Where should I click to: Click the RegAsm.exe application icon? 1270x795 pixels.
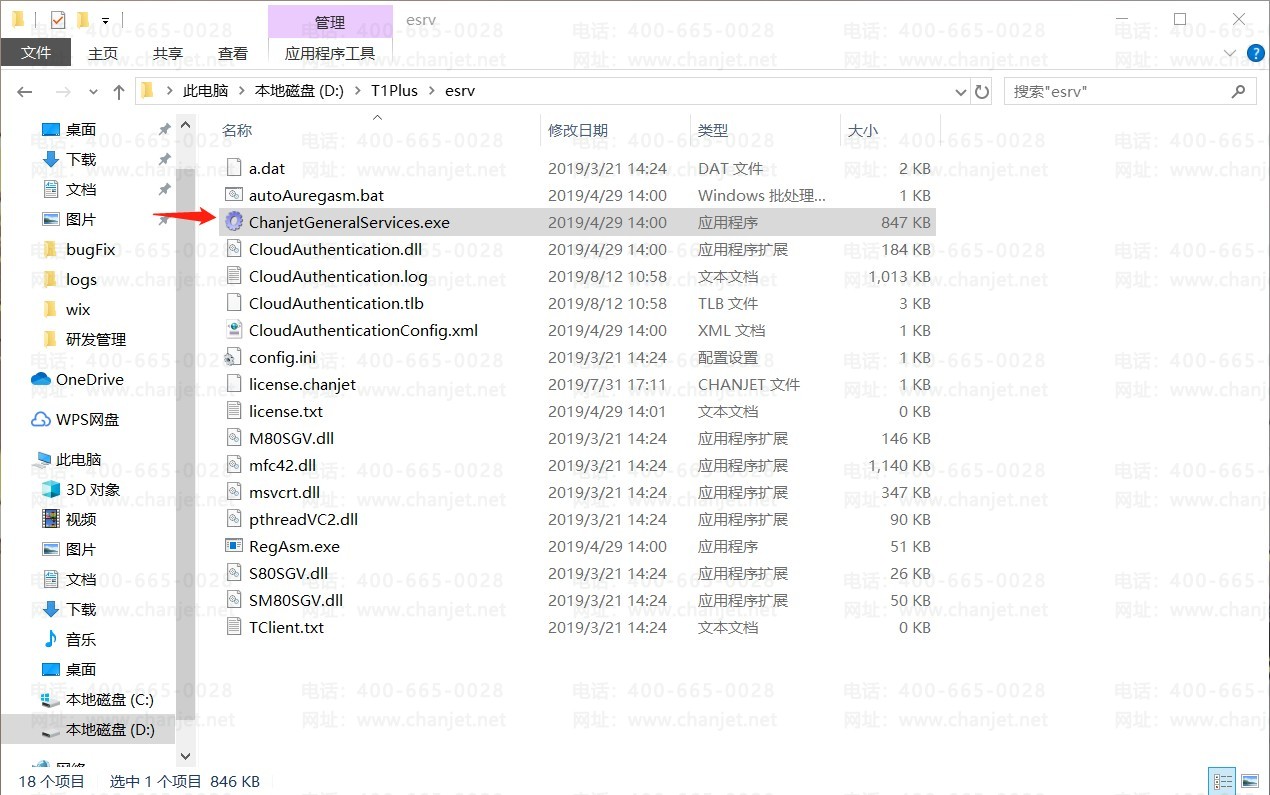(234, 546)
